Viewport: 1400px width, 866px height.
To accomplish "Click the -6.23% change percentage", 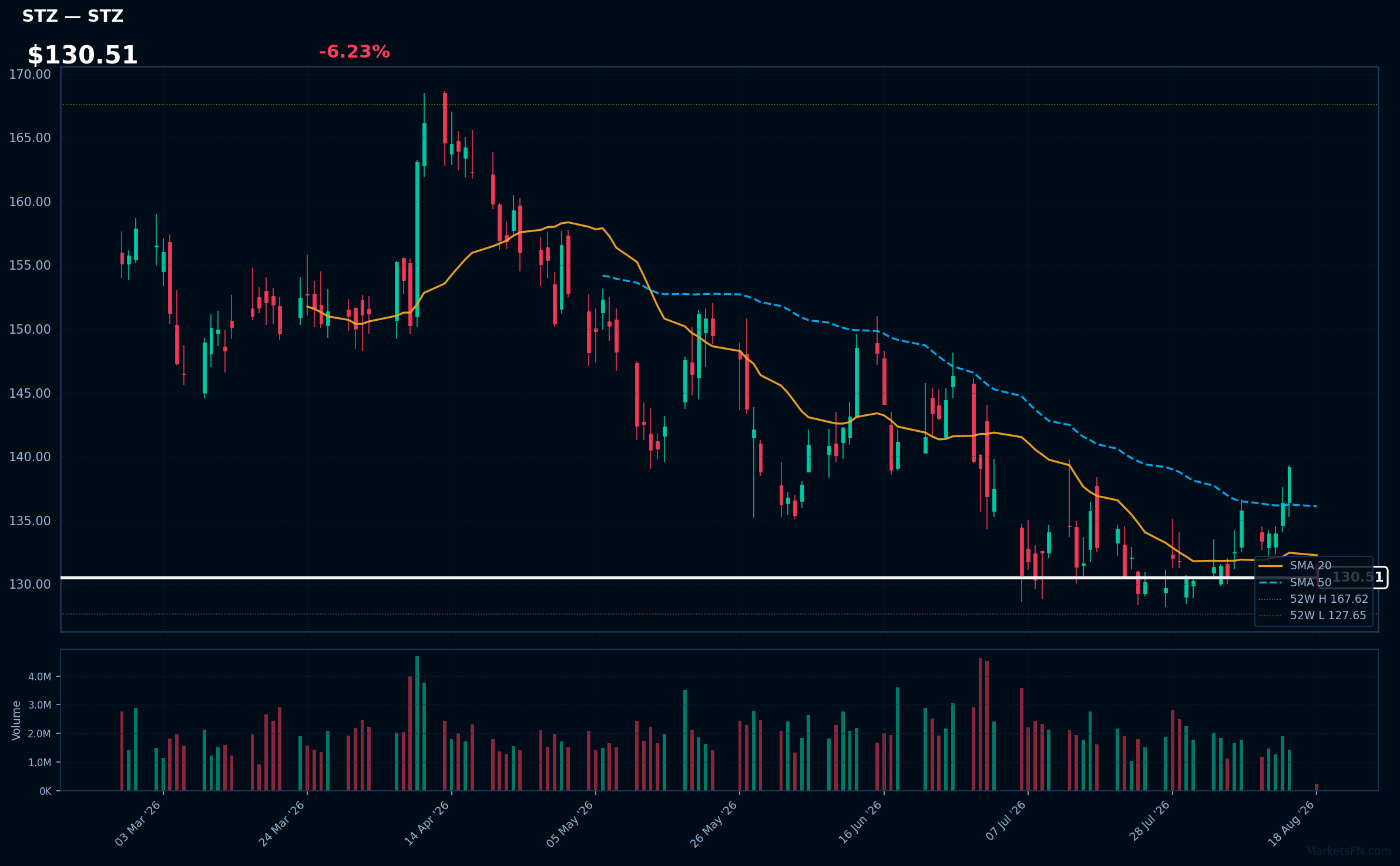I will click(x=354, y=52).
